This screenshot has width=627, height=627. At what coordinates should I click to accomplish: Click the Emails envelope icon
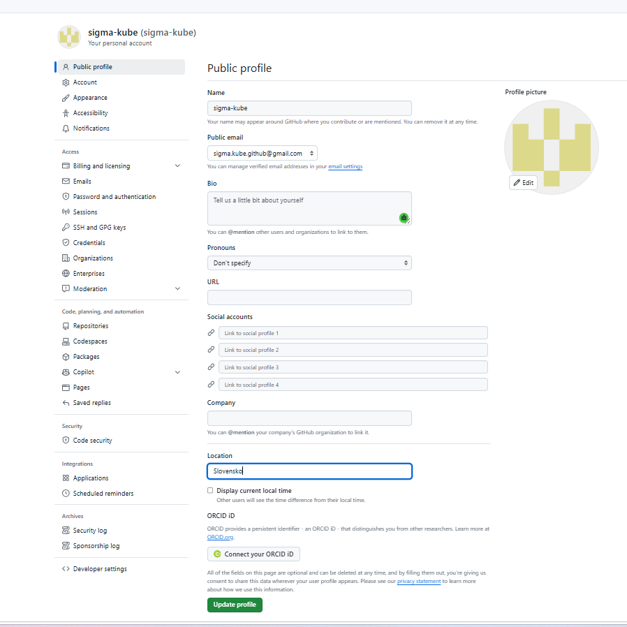[66, 181]
